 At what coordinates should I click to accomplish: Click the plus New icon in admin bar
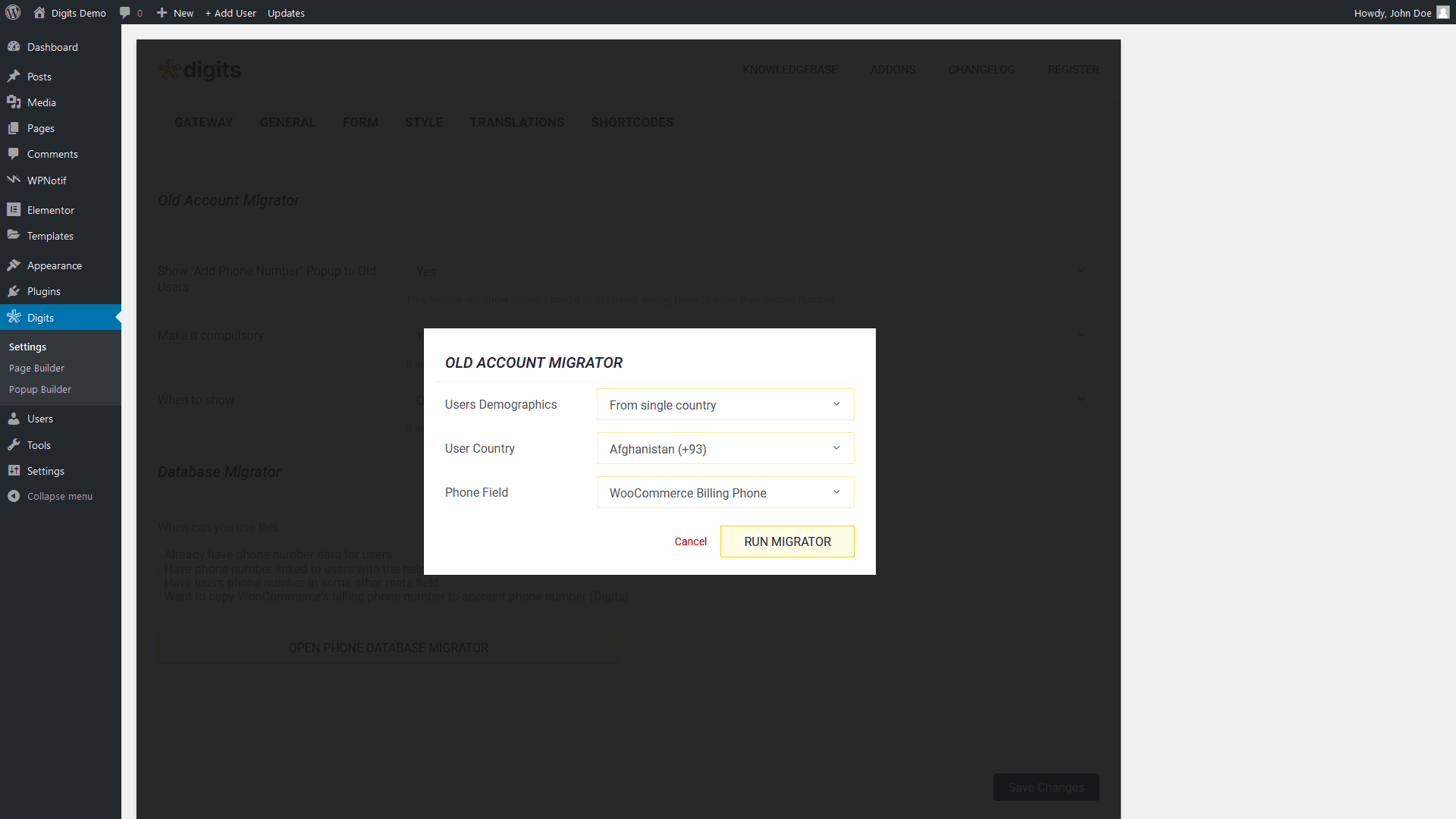click(x=162, y=12)
